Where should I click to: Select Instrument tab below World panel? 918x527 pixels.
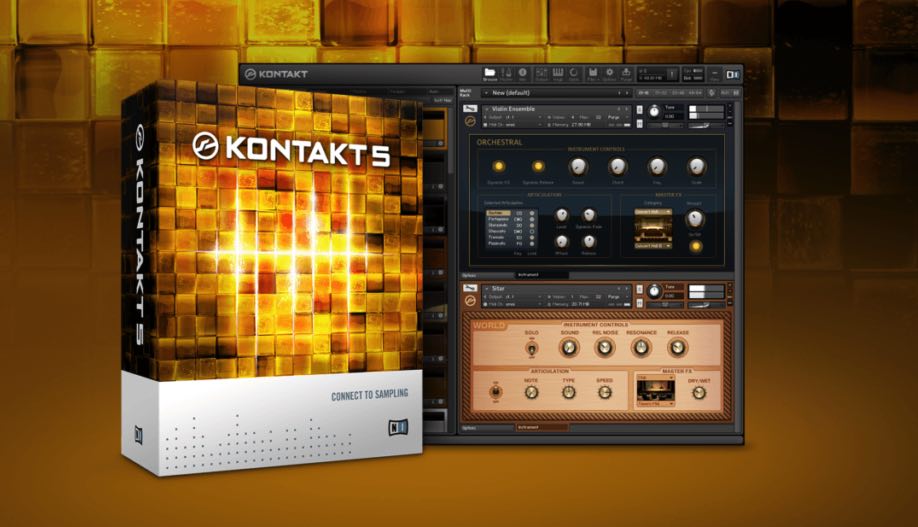tap(542, 428)
